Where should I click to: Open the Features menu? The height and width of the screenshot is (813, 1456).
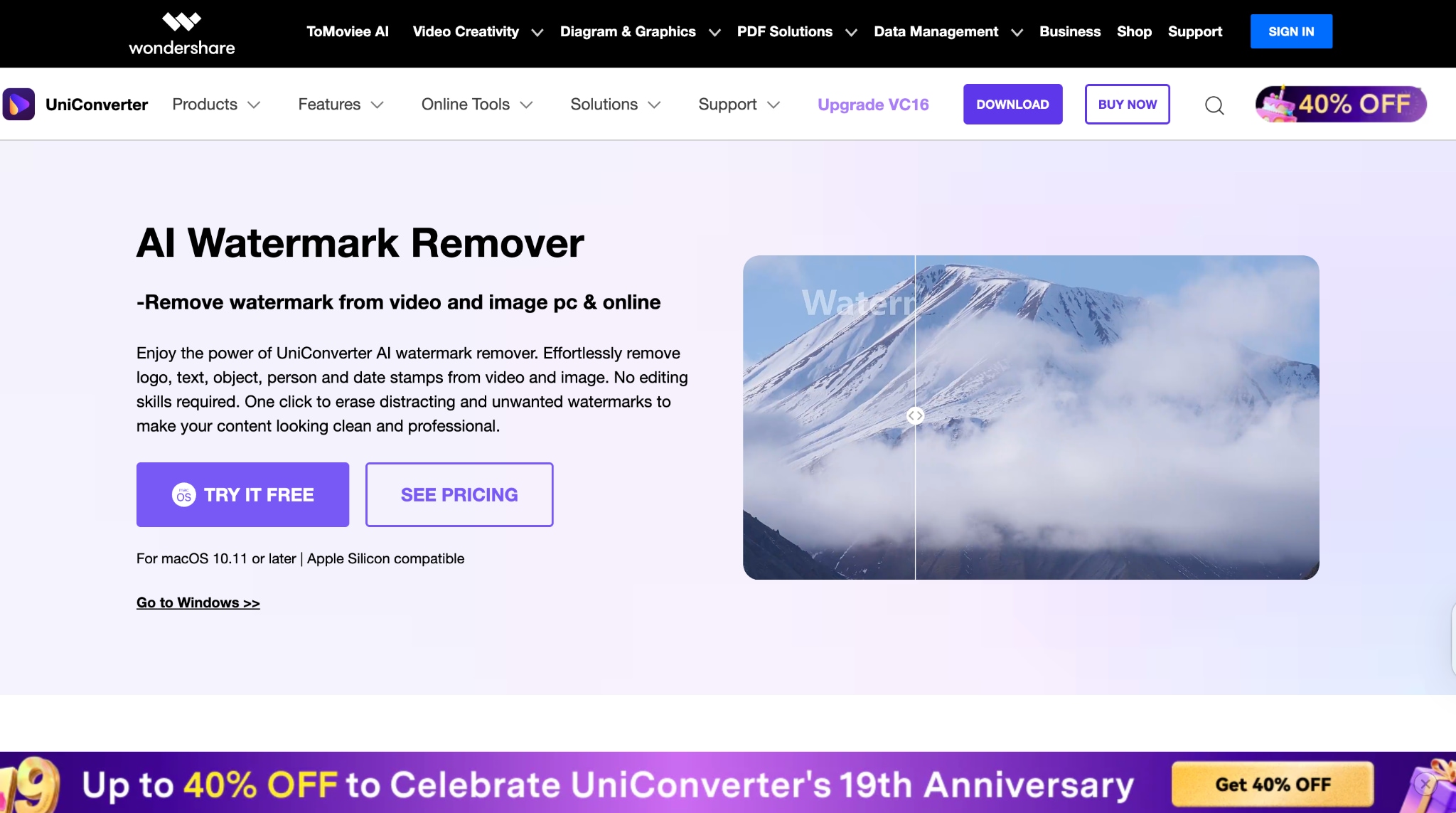[x=341, y=105]
